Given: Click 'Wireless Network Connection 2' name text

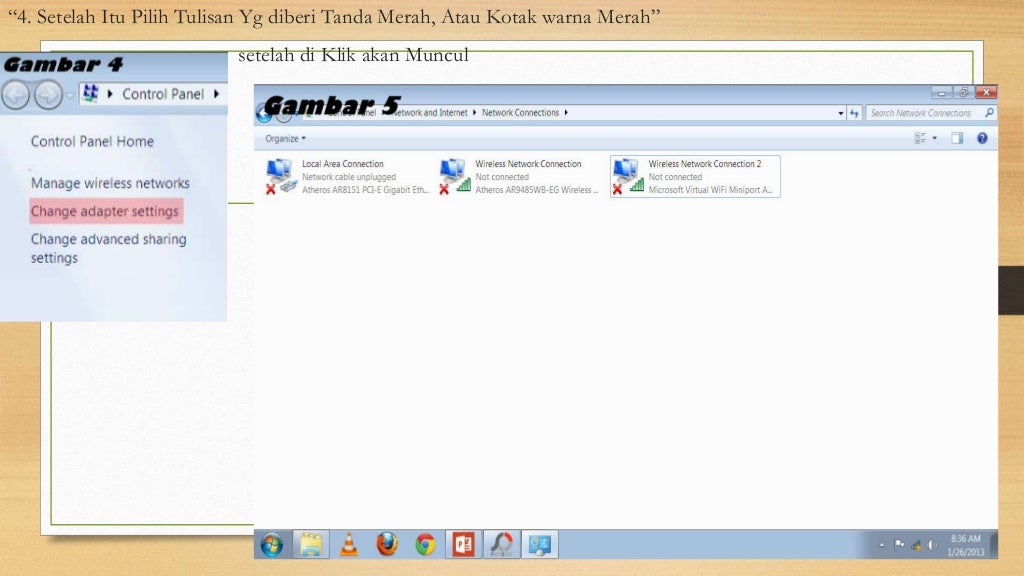Looking at the screenshot, I should click(705, 164).
